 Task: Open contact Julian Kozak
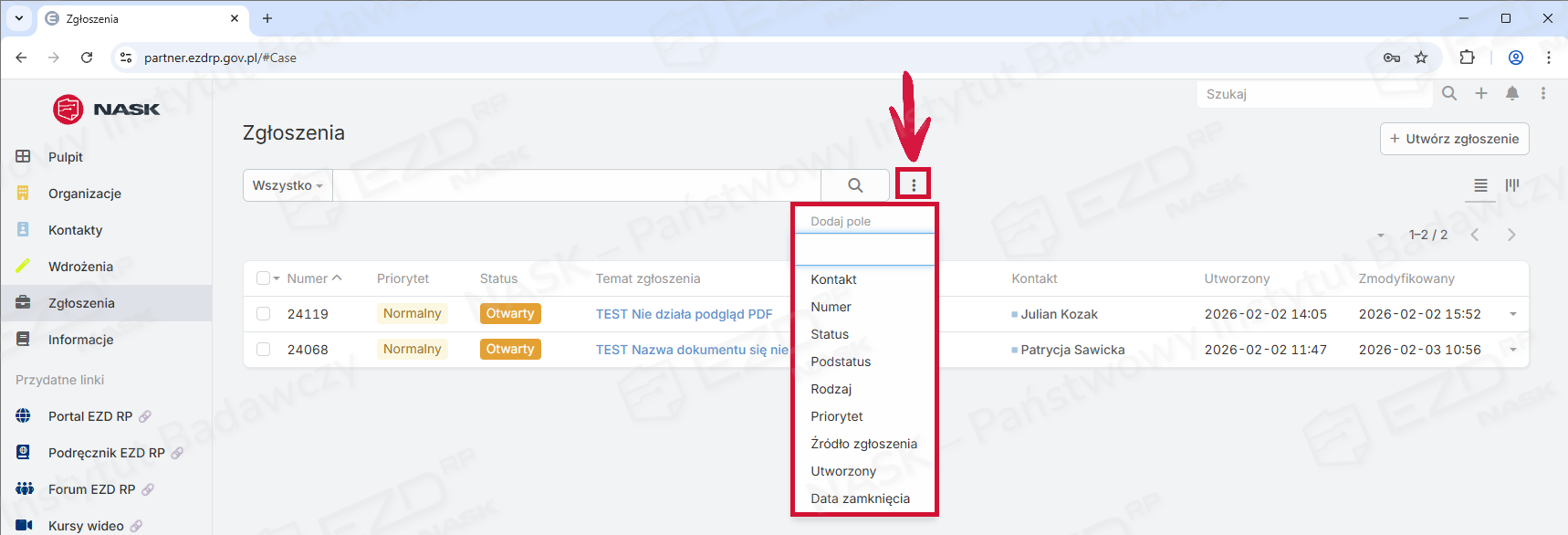[x=1059, y=314]
